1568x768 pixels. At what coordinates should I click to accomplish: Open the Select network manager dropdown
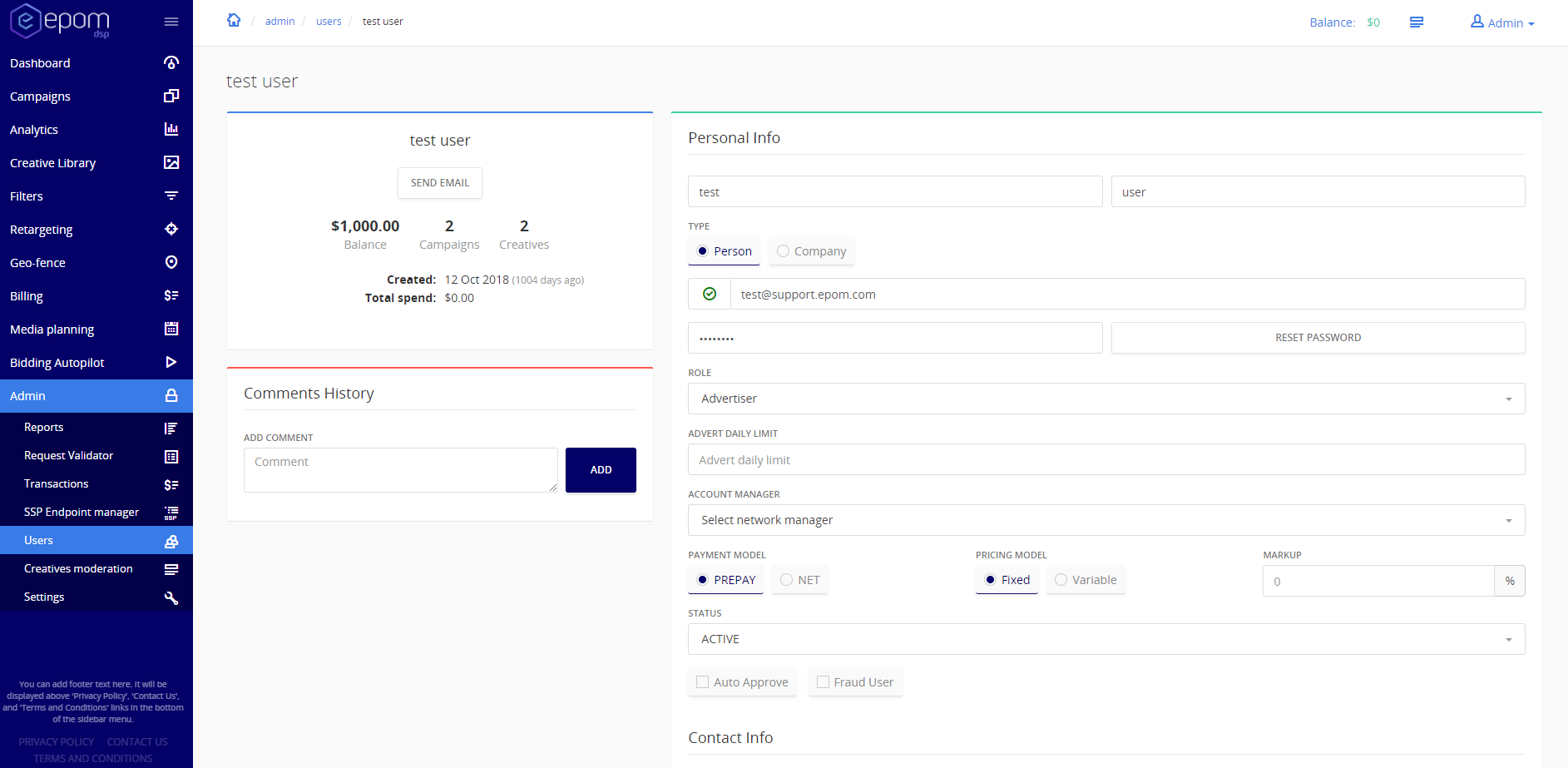click(1106, 520)
